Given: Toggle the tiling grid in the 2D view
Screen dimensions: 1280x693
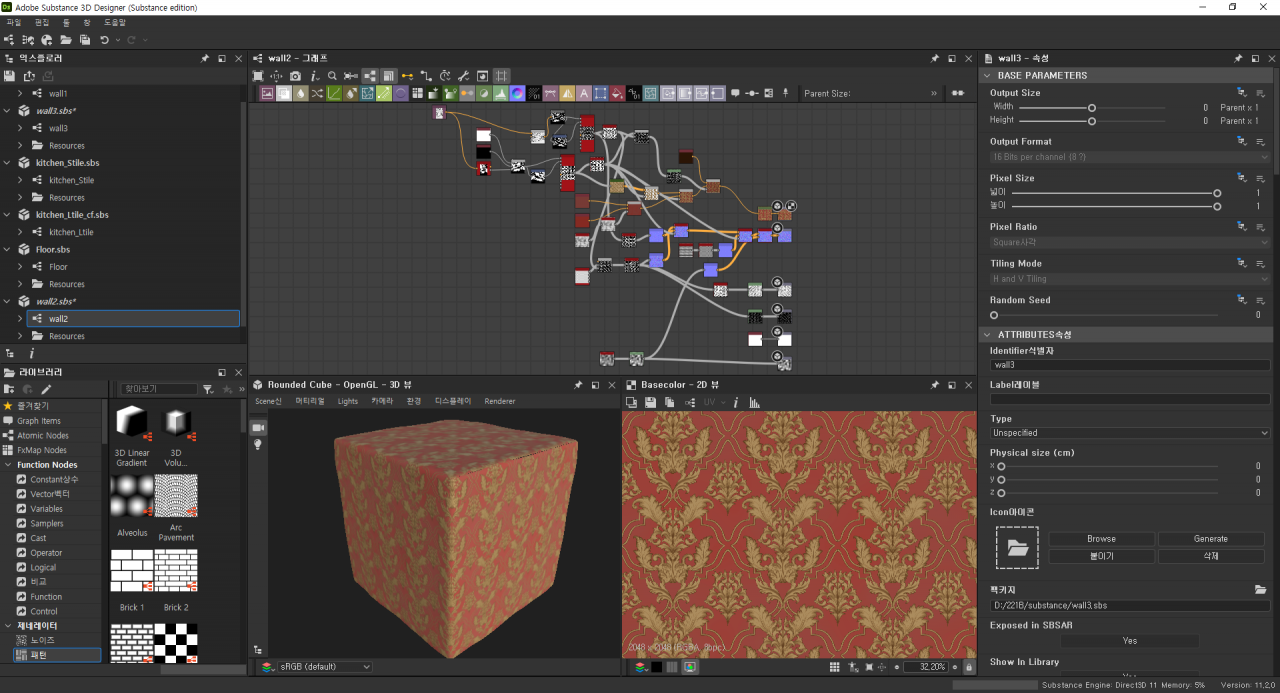Looking at the screenshot, I should [835, 667].
